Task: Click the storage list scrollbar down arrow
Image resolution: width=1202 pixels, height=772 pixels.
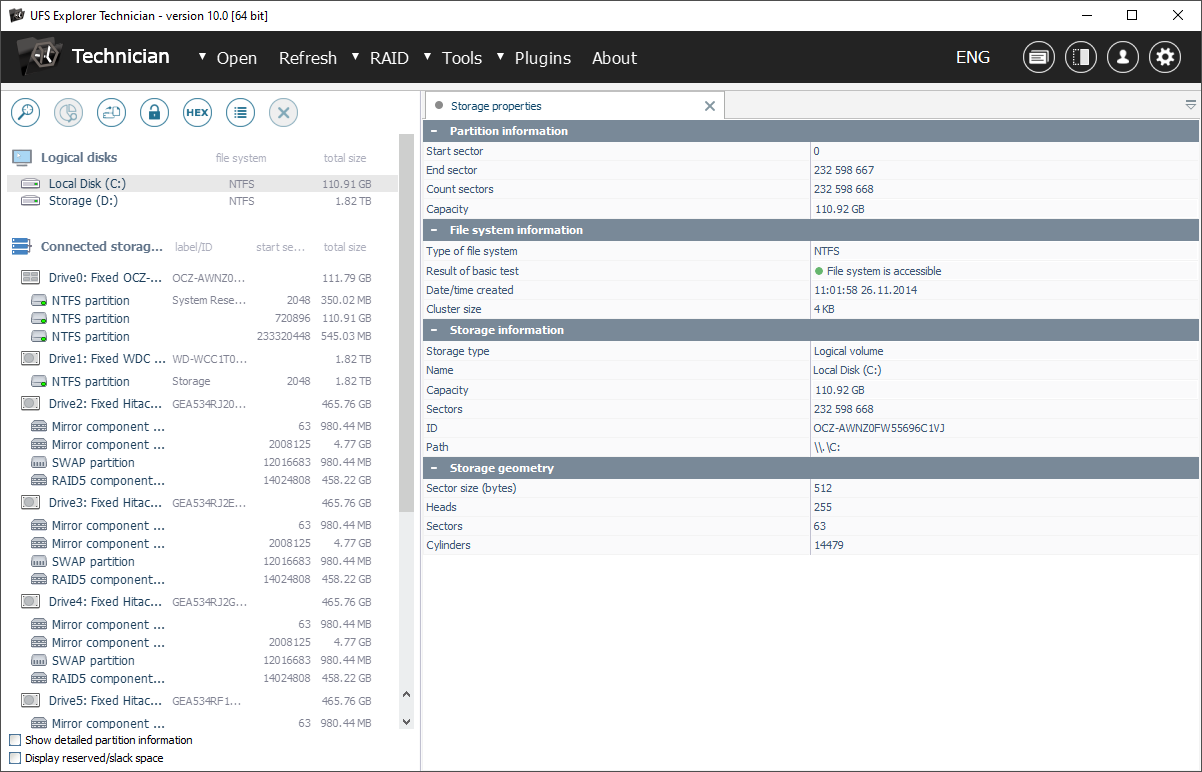Action: pos(406,720)
